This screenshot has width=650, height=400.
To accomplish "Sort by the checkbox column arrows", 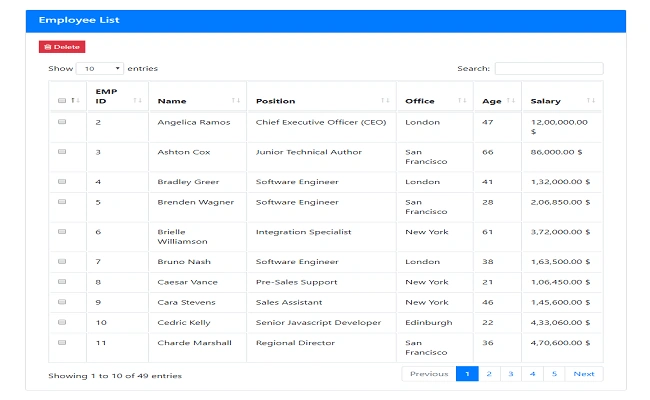I will click(75, 100).
